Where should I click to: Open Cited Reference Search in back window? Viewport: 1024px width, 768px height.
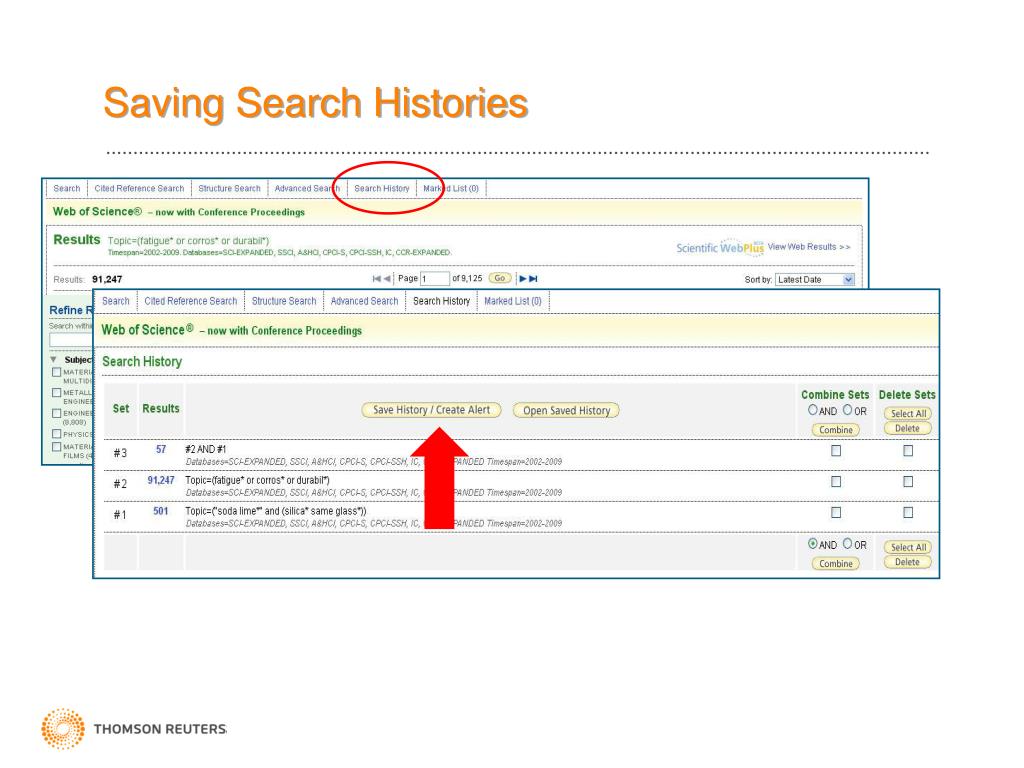[139, 189]
